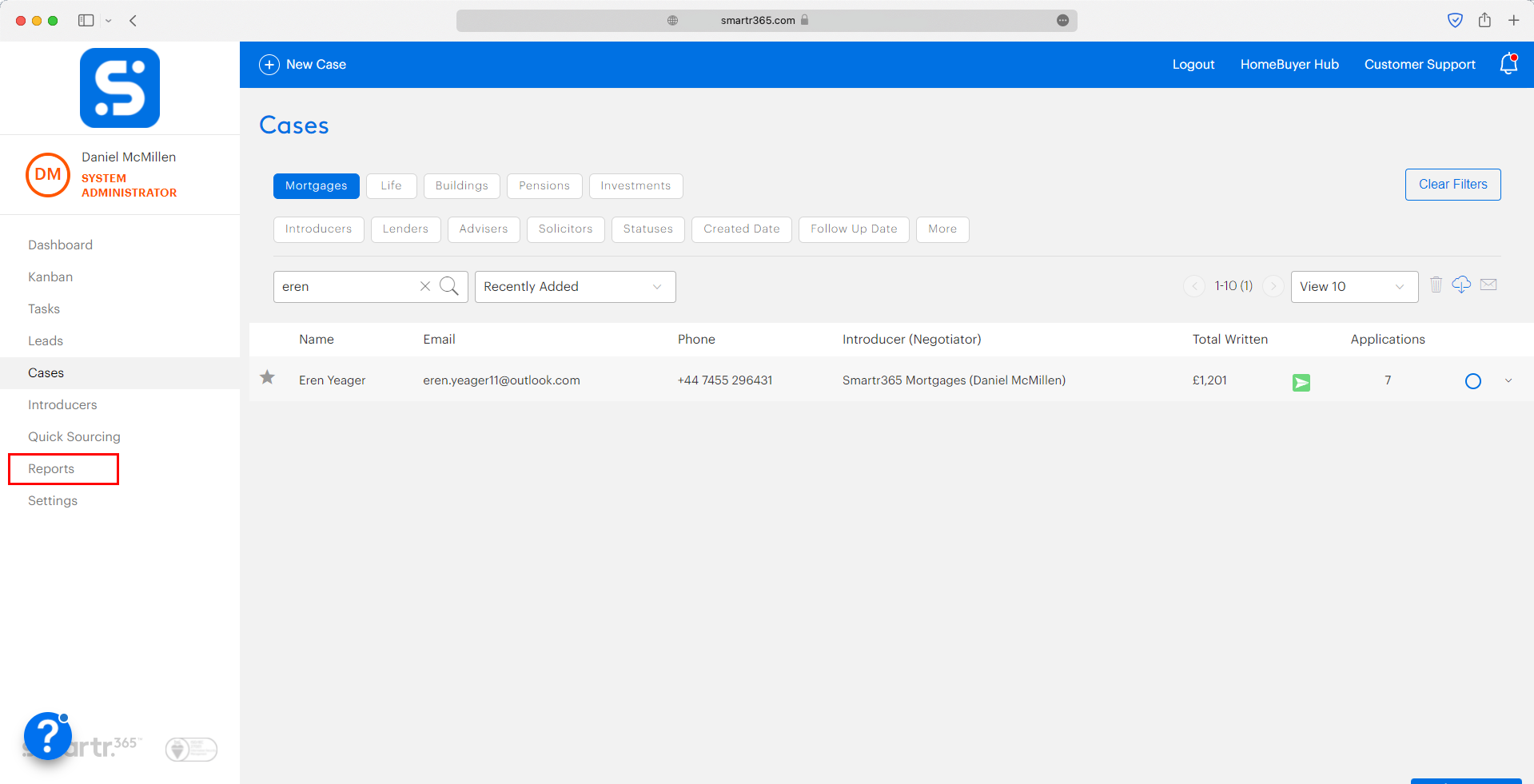Open Customer Support link

[1420, 65]
